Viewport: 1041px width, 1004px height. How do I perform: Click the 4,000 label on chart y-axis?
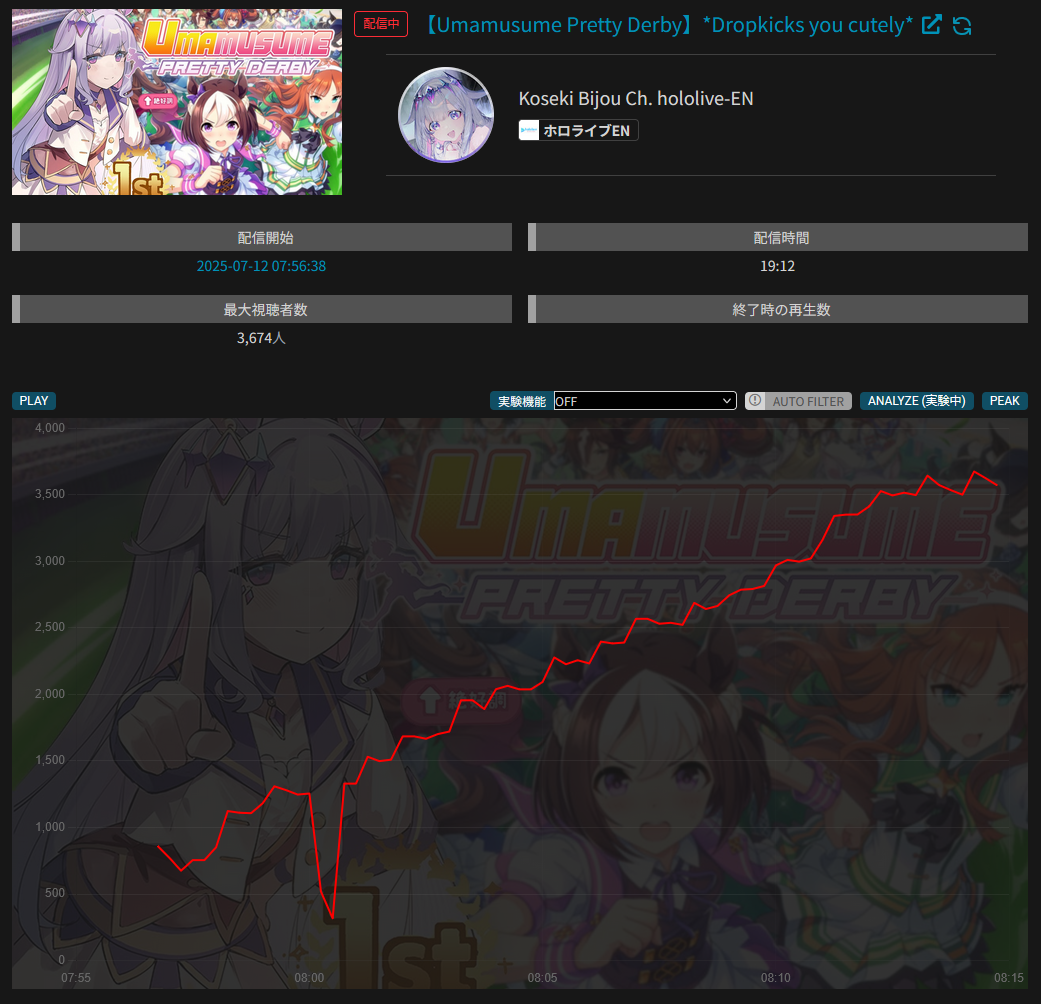pos(50,428)
